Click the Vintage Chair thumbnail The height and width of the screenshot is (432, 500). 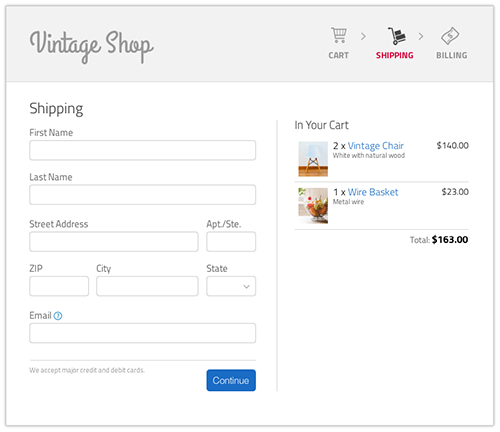click(313, 159)
